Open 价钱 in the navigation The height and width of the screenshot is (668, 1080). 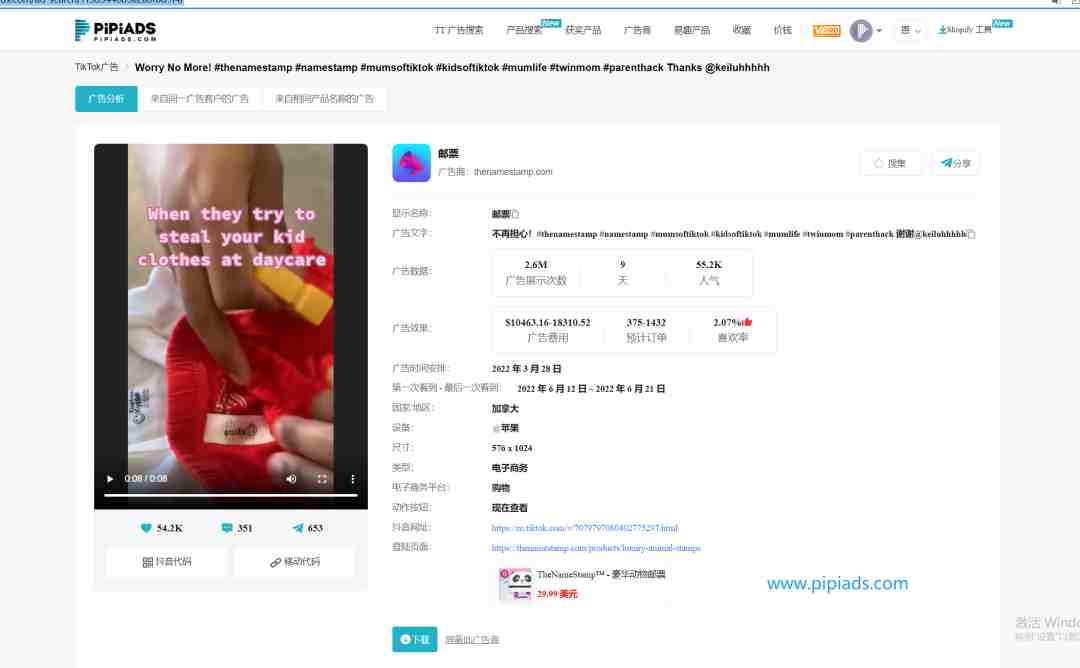(782, 30)
